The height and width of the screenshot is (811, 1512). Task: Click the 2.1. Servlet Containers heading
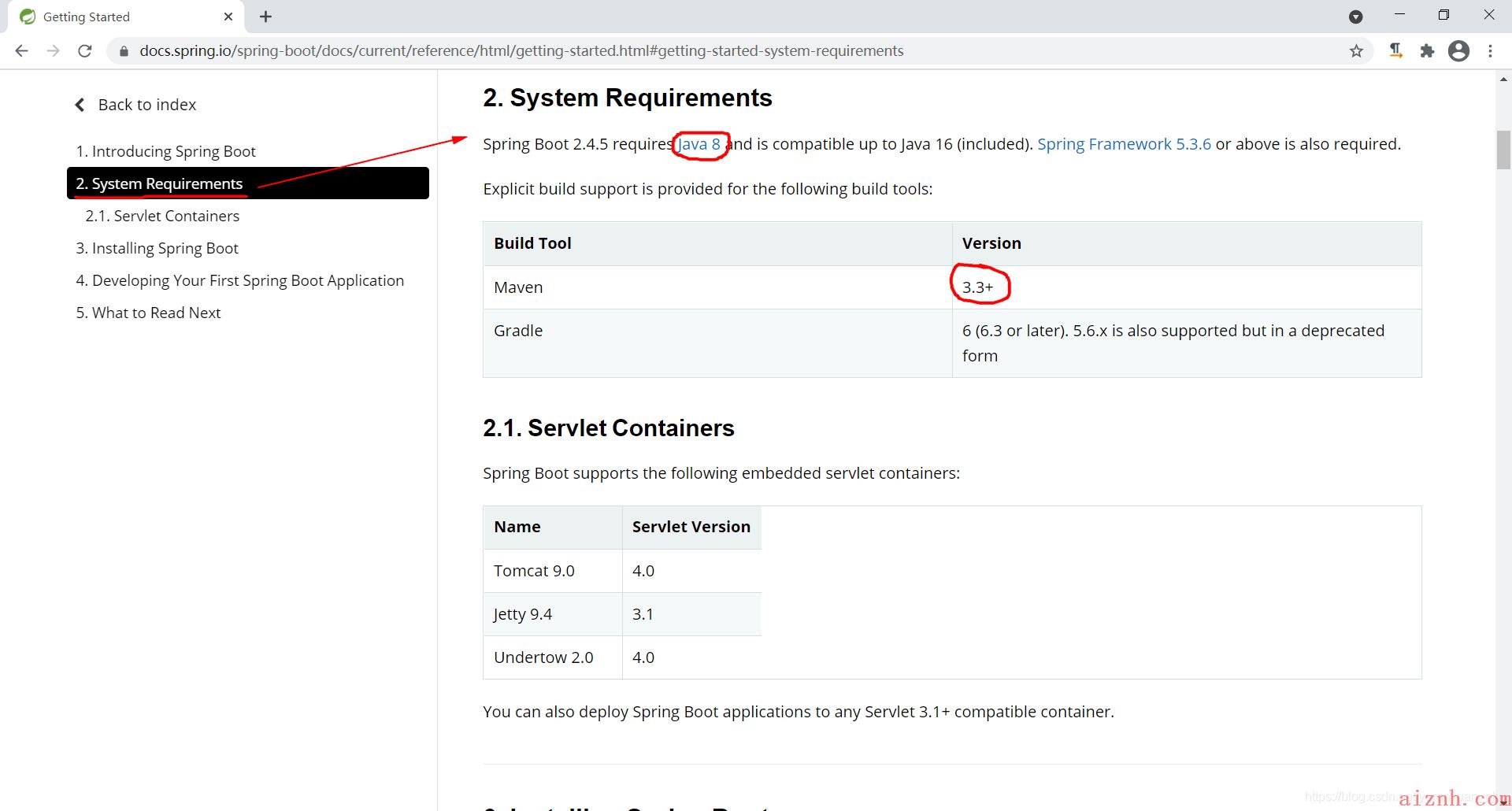(609, 428)
